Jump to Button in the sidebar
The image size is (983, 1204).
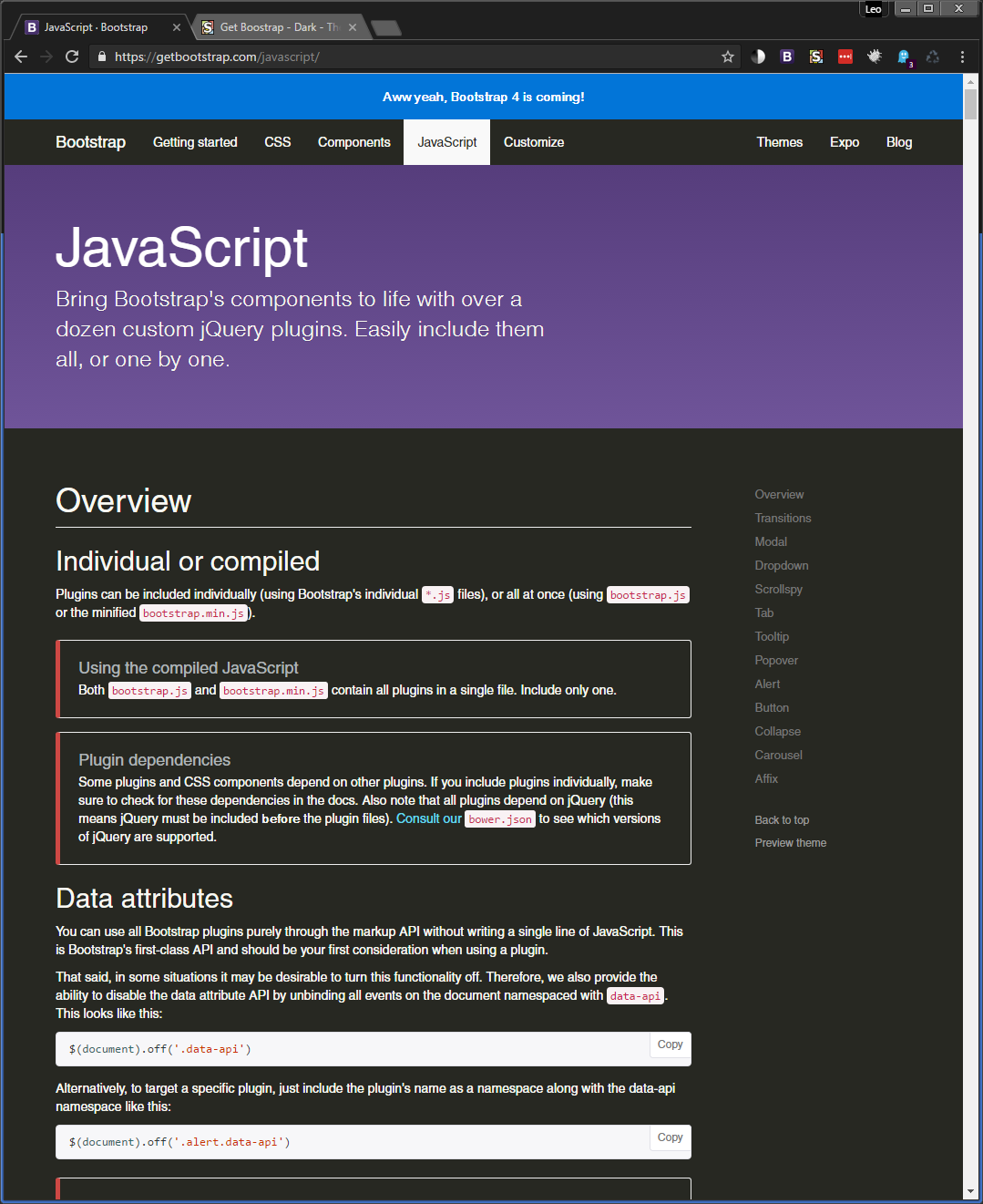(x=772, y=707)
